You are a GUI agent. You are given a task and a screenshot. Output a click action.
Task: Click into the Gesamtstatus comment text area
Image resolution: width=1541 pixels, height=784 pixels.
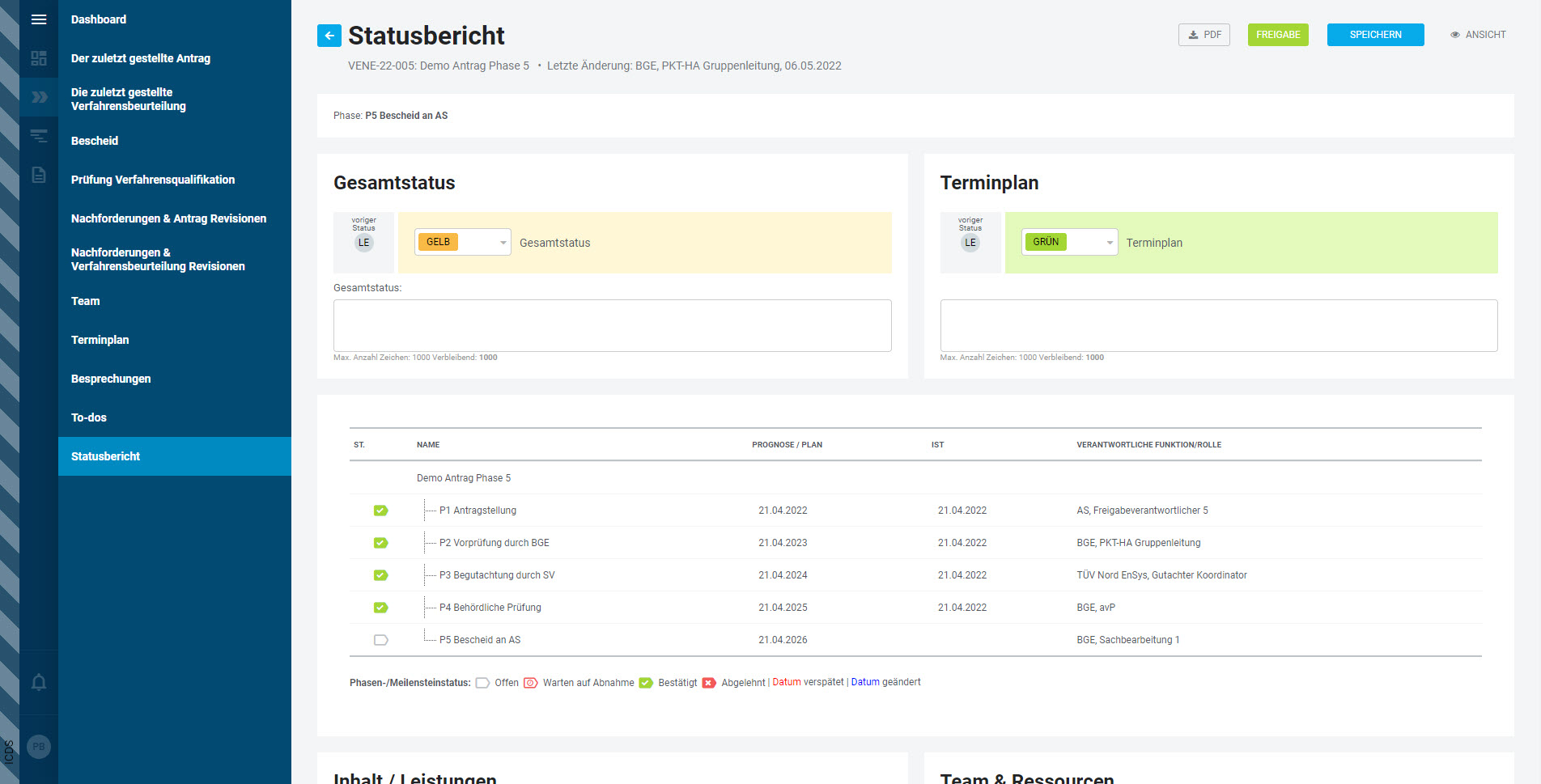(x=612, y=325)
